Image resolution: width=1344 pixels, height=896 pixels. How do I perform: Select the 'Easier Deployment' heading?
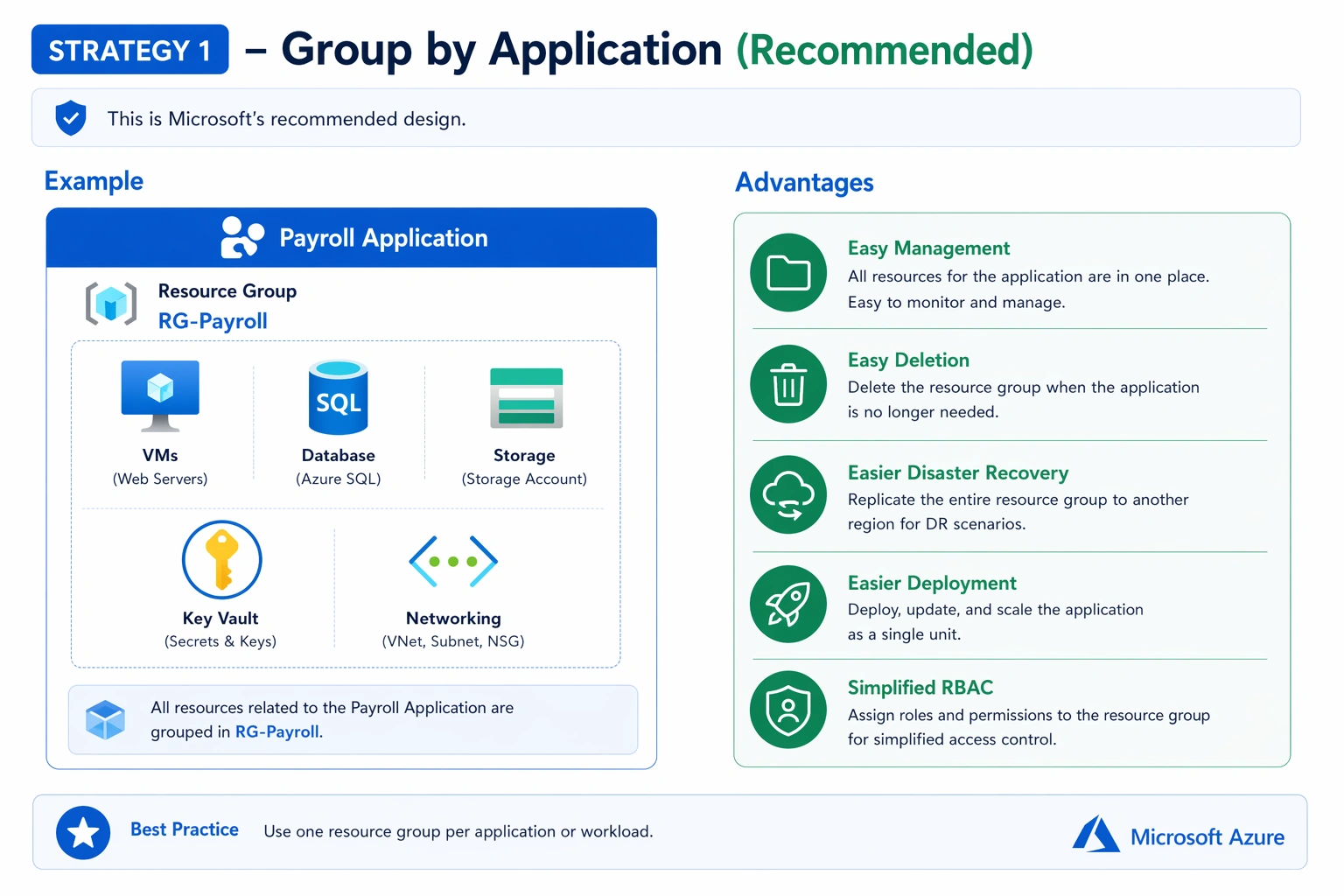932,583
